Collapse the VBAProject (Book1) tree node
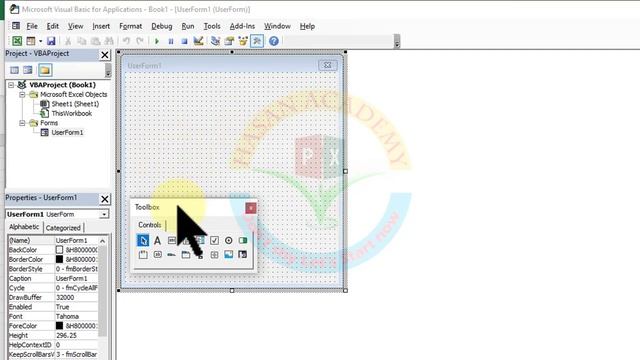Viewport: 640px width, 360px height. [11, 85]
